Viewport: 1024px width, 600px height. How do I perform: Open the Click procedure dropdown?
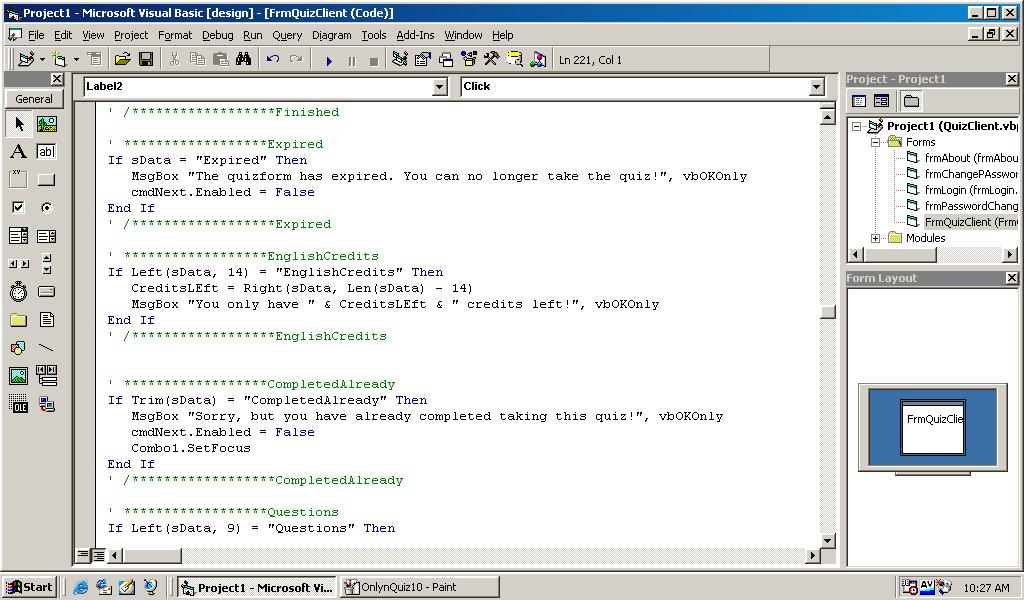(816, 87)
